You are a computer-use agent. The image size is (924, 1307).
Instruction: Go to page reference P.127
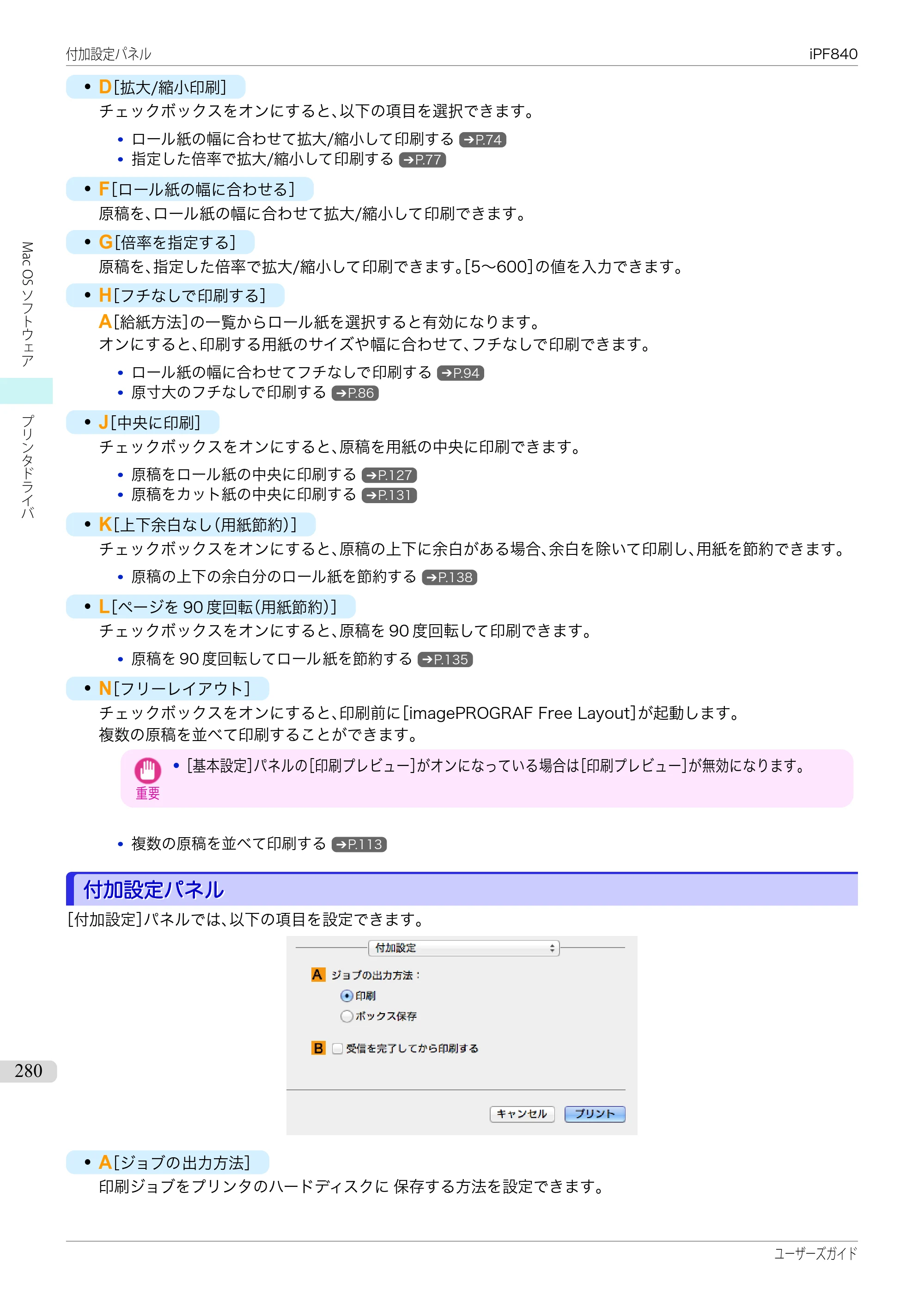[389, 475]
